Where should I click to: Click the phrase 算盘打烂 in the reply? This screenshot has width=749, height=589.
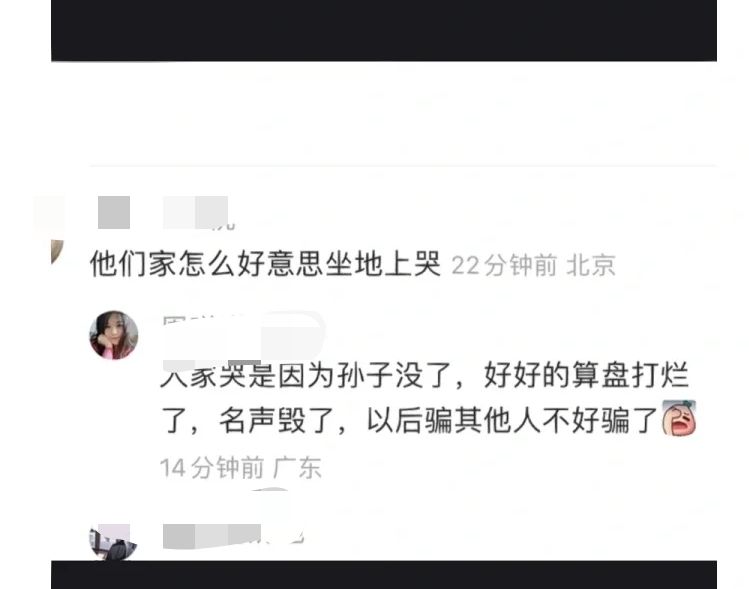pos(631,375)
